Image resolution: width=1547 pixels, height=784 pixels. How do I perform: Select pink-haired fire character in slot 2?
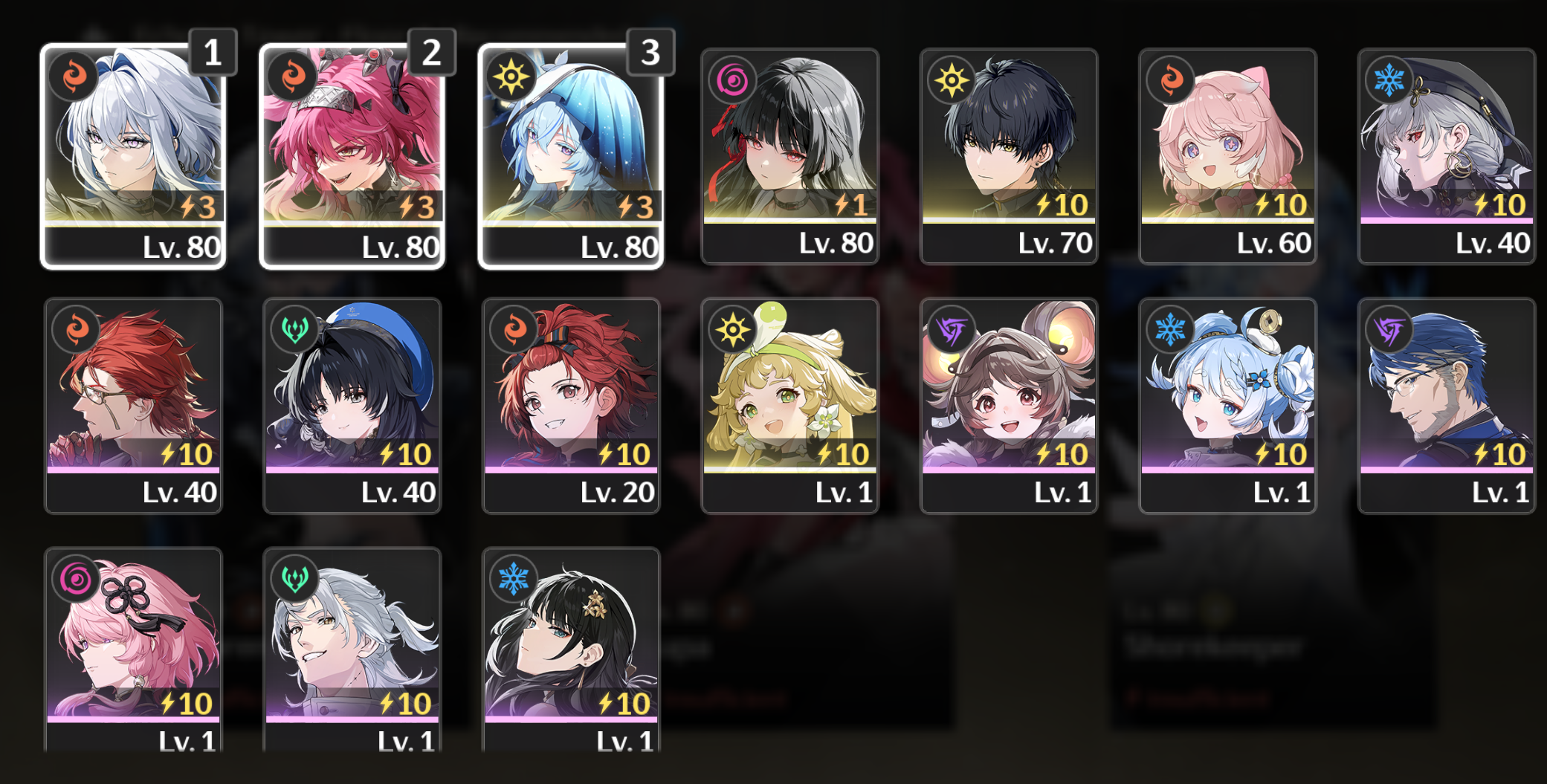point(352,156)
